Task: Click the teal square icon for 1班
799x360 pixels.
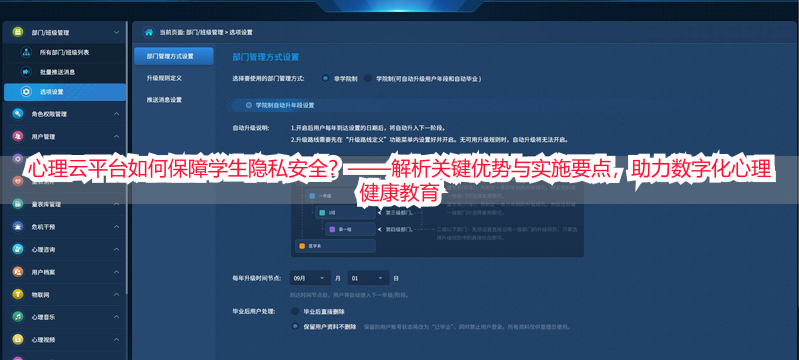Action: click(322, 212)
